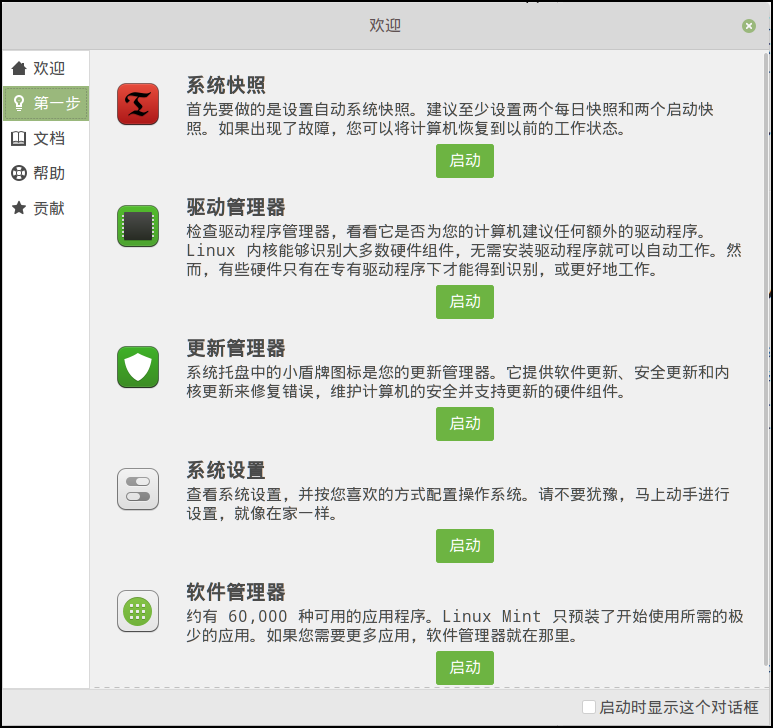This screenshot has height=728, width=773.
Task: Click the 系统设置 heading
Action: point(226,470)
